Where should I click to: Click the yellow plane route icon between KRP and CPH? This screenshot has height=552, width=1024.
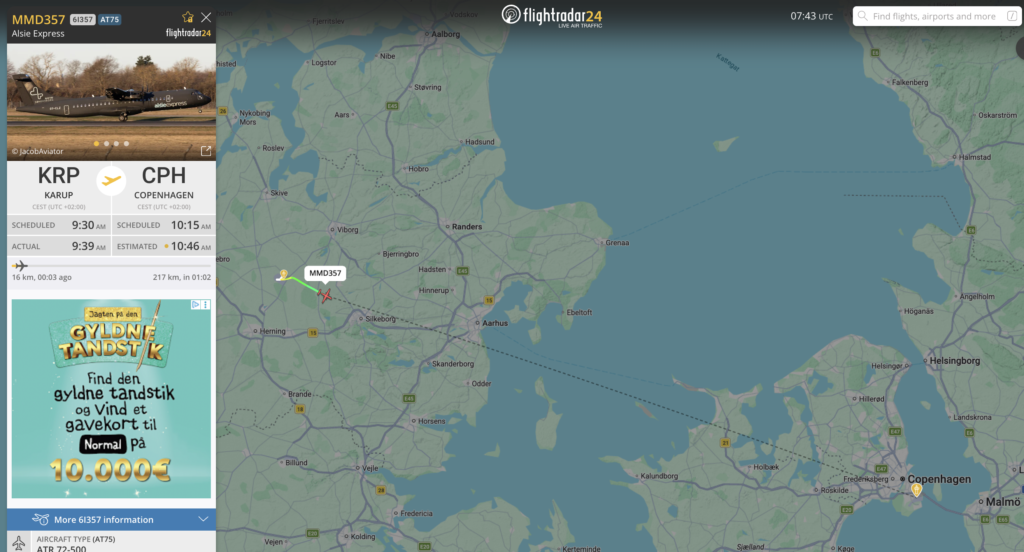click(x=111, y=181)
